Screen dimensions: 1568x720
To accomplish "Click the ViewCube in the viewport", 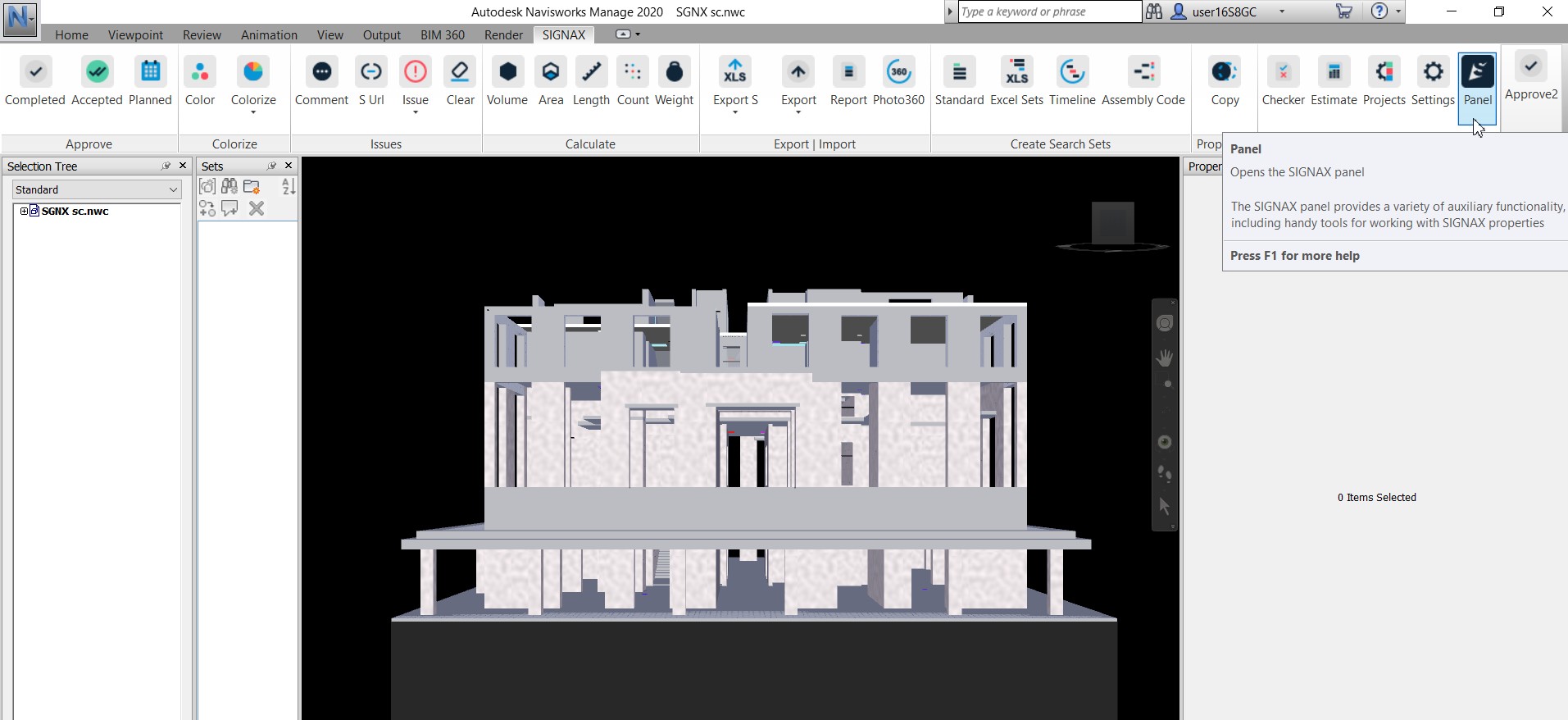I will (1112, 225).
